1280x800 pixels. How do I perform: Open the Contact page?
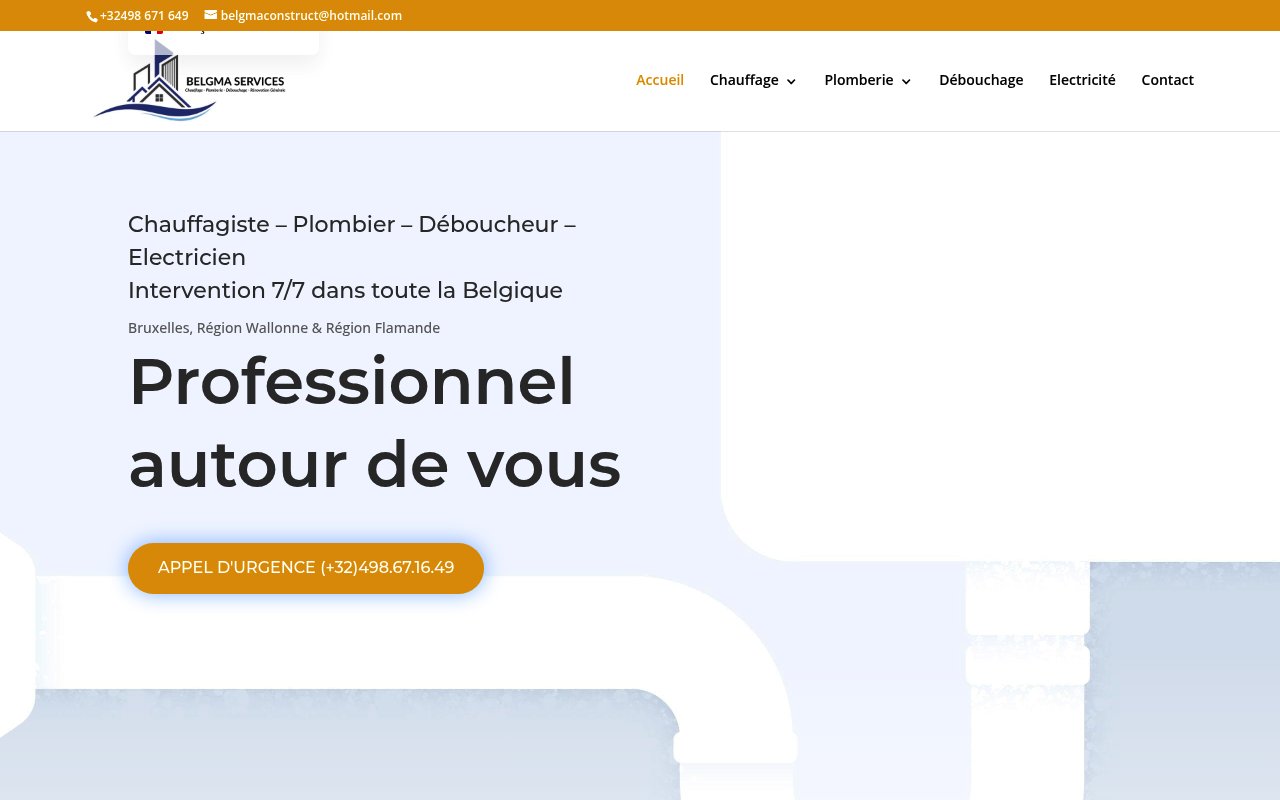(x=1168, y=80)
